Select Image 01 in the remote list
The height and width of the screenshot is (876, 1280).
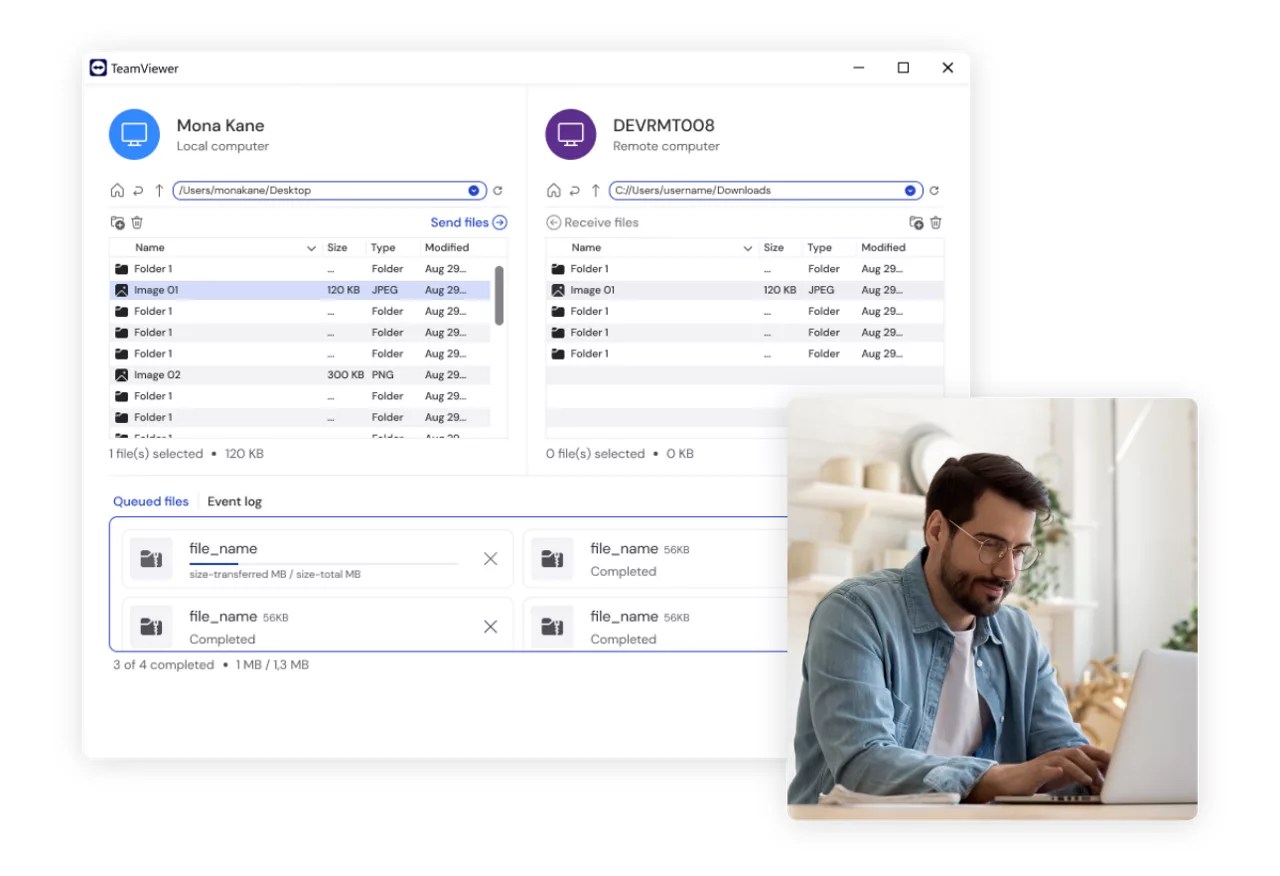click(744, 290)
